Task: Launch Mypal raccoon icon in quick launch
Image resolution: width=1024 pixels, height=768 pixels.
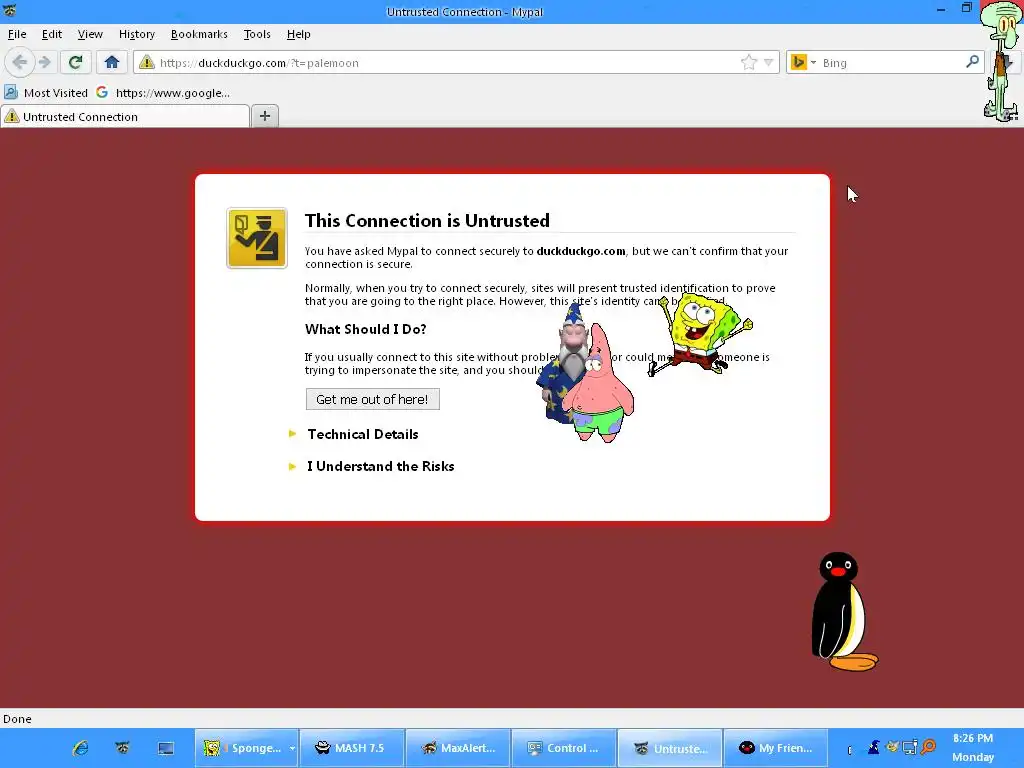Action: (122, 748)
